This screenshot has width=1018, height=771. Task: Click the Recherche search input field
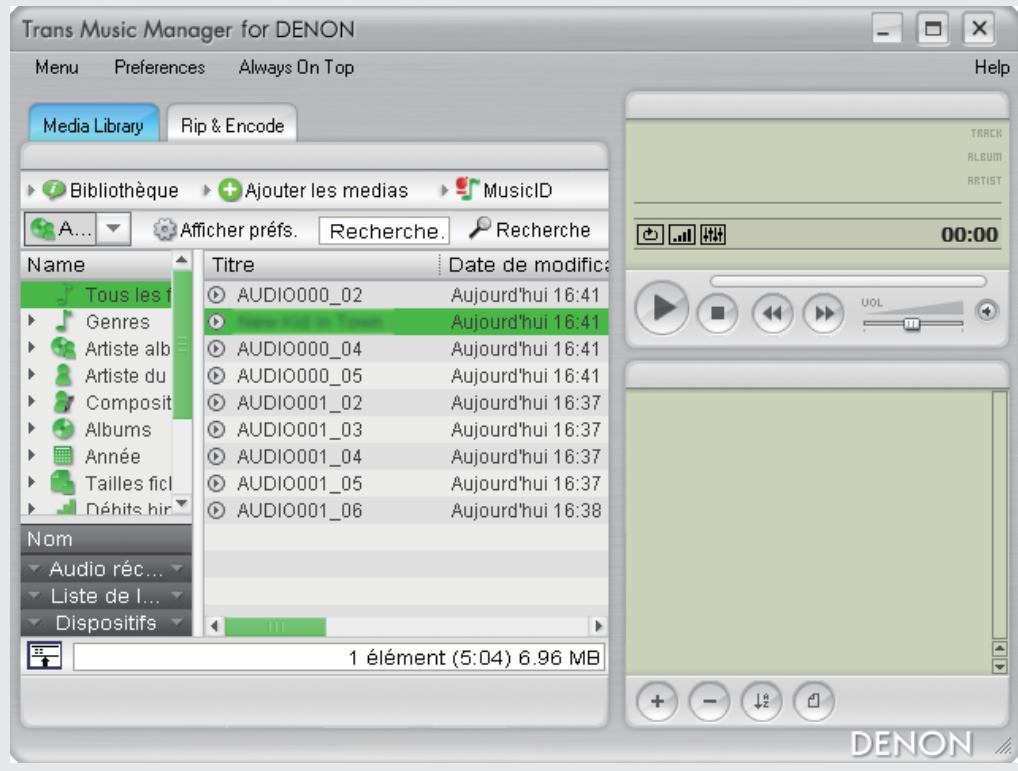pos(384,230)
